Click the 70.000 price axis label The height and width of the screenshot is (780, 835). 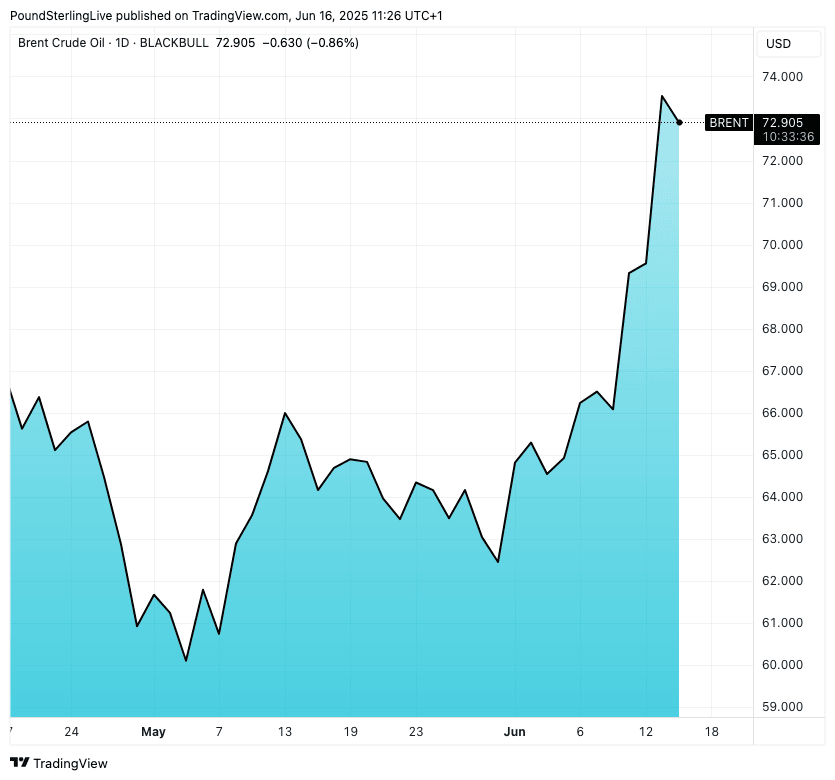(782, 245)
